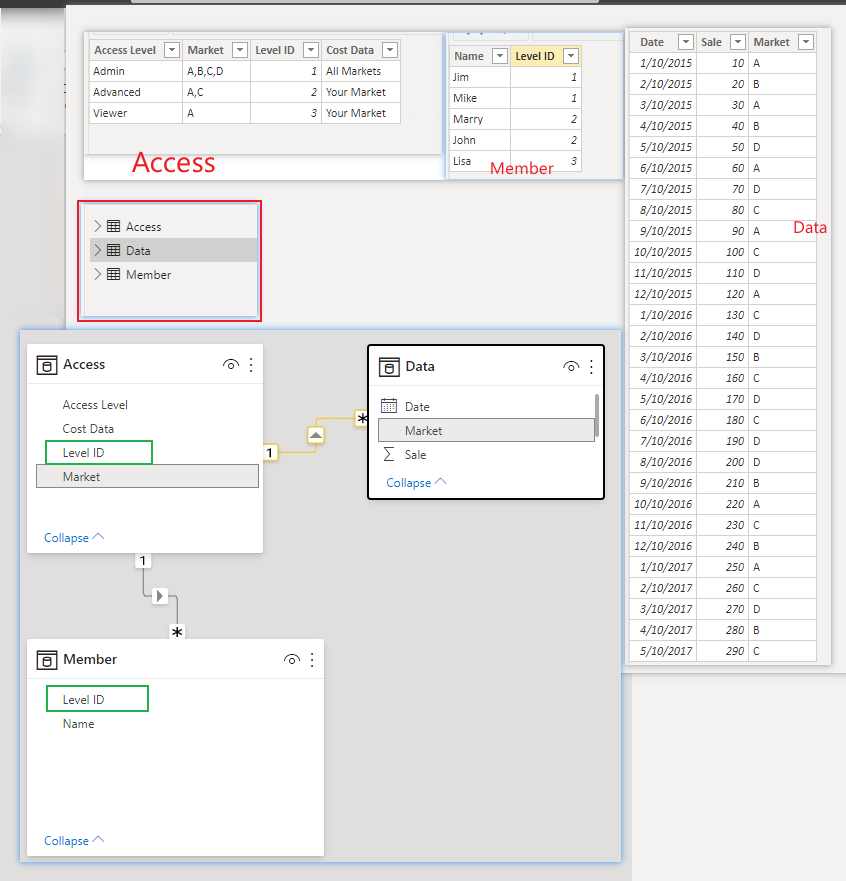Select the Cost Data field in Access card
Viewport: 846px width, 881px height.
[x=88, y=429]
